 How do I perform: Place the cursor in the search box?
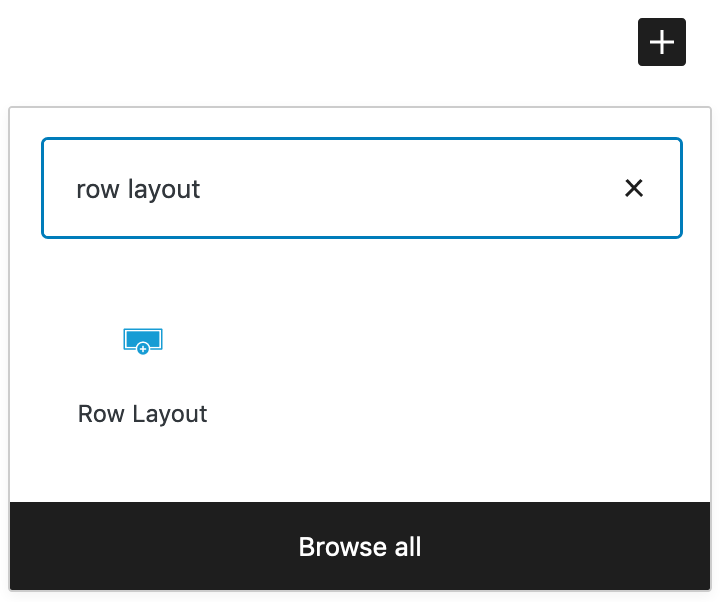click(x=340, y=188)
